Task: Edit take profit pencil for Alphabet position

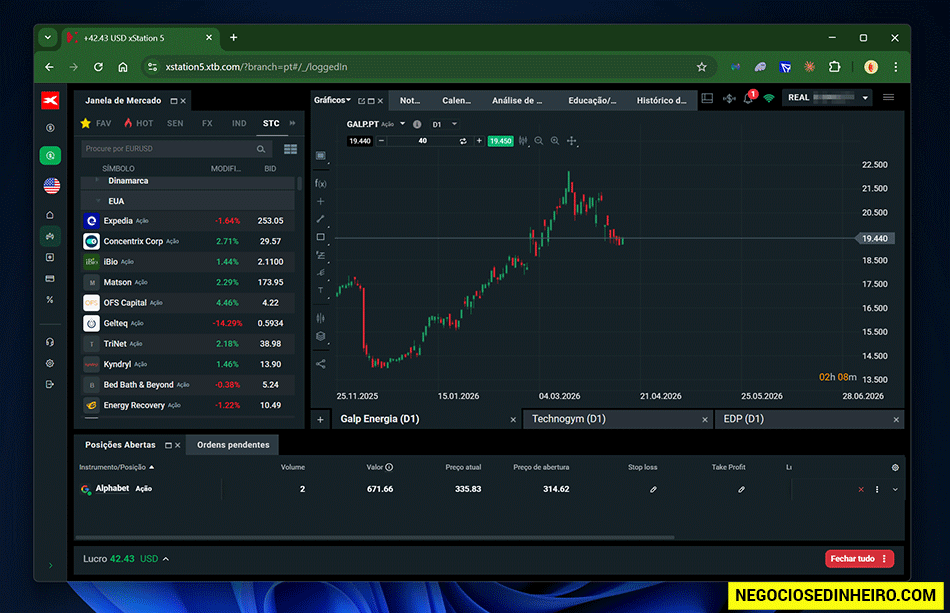Action: [x=741, y=489]
